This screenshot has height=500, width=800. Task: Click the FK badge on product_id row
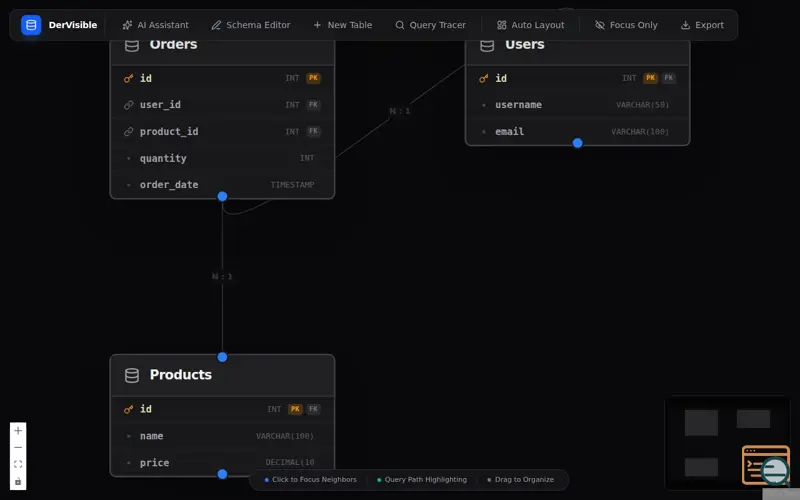tap(313, 131)
